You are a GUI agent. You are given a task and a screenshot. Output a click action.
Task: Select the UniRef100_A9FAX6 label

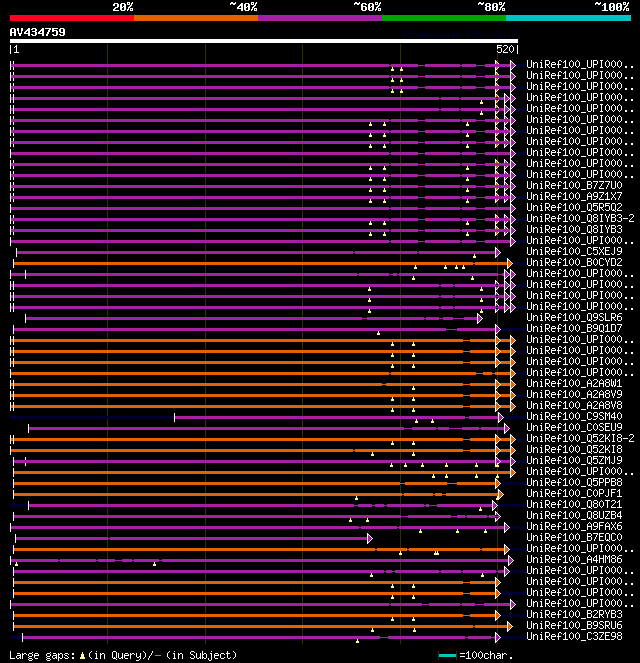tap(574, 526)
